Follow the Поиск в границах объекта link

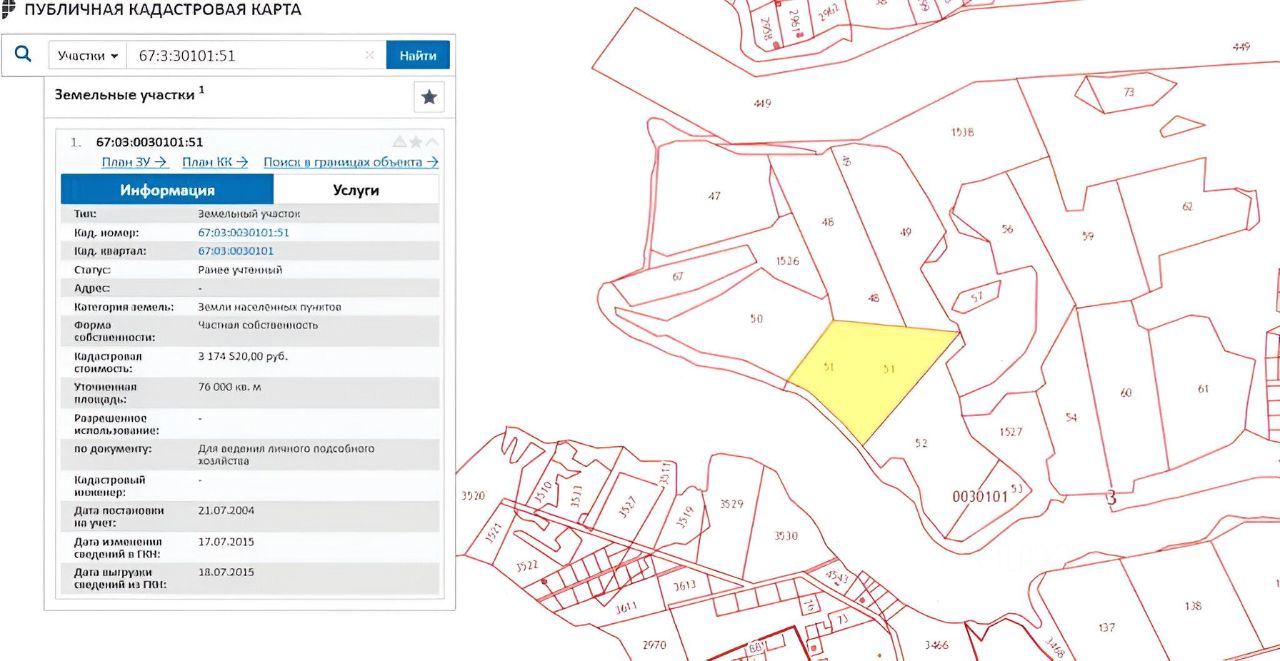click(351, 162)
